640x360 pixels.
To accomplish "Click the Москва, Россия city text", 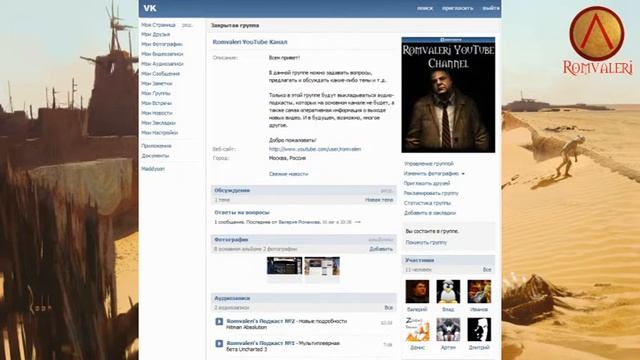I will coord(287,158).
